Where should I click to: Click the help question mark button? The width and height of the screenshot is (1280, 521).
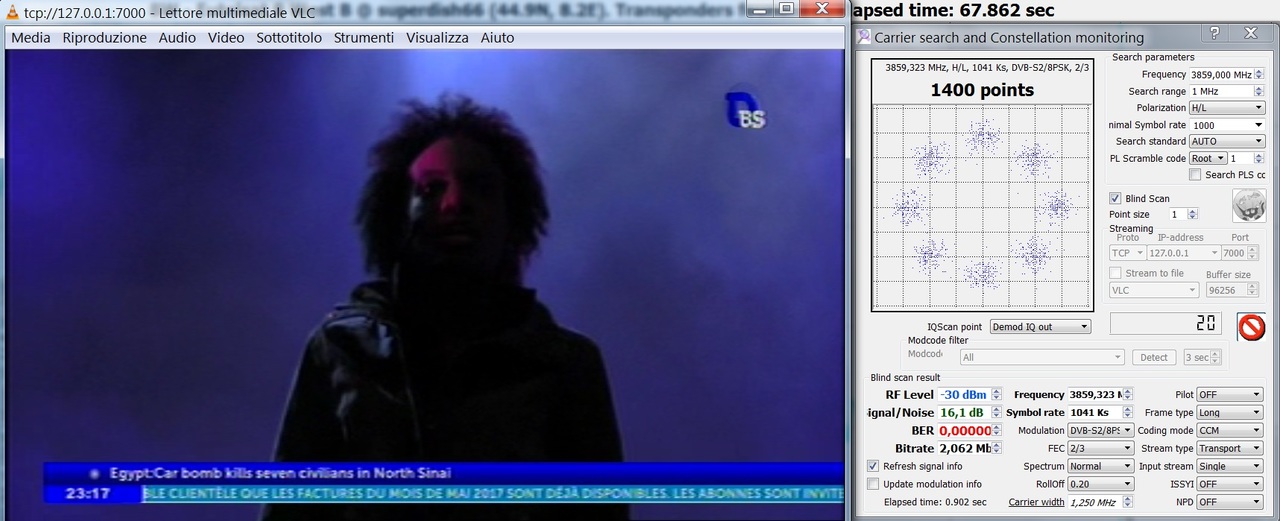tap(1214, 33)
